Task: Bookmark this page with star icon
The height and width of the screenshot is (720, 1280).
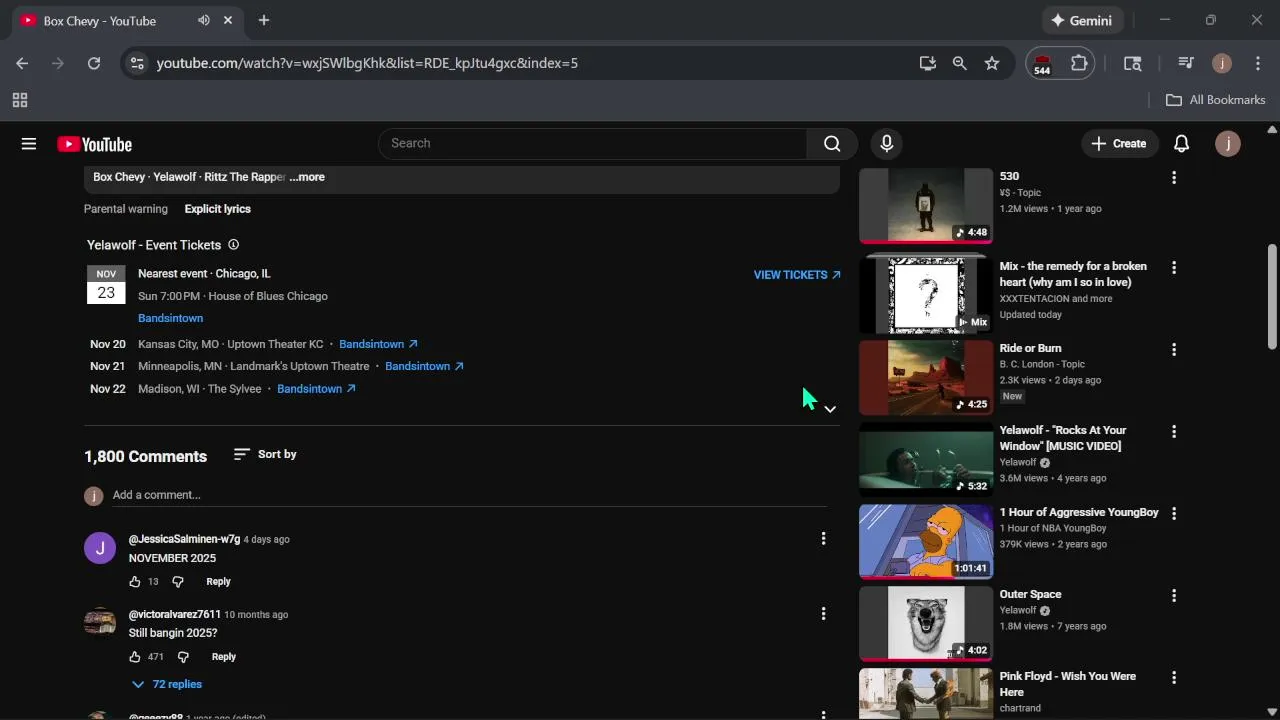Action: [992, 63]
